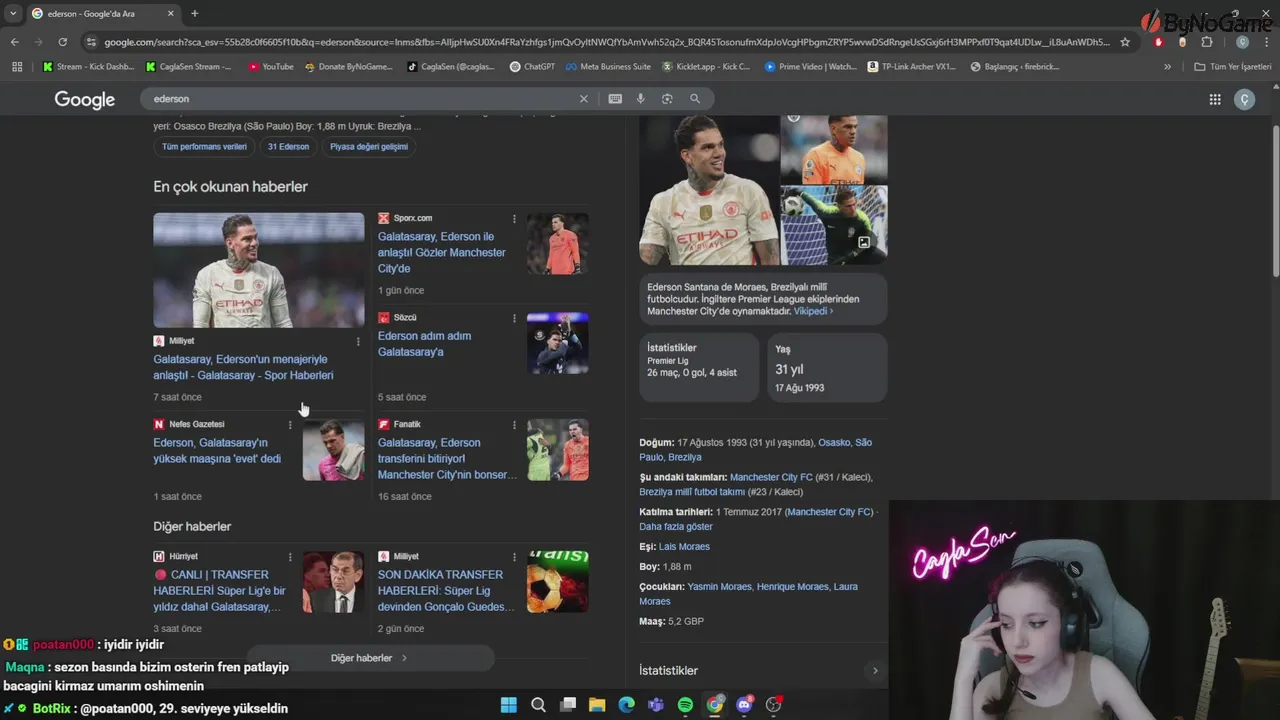The width and height of the screenshot is (1280, 720).
Task: Click the browser address bar
Action: pyautogui.click(x=605, y=42)
